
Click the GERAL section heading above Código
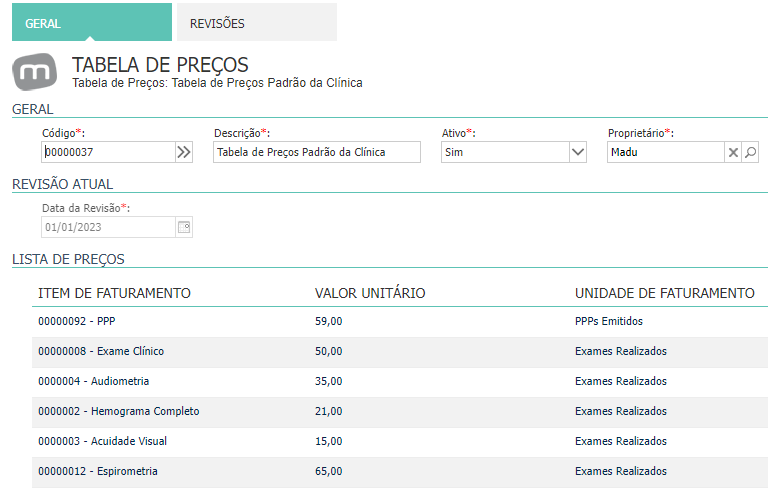click(x=32, y=109)
